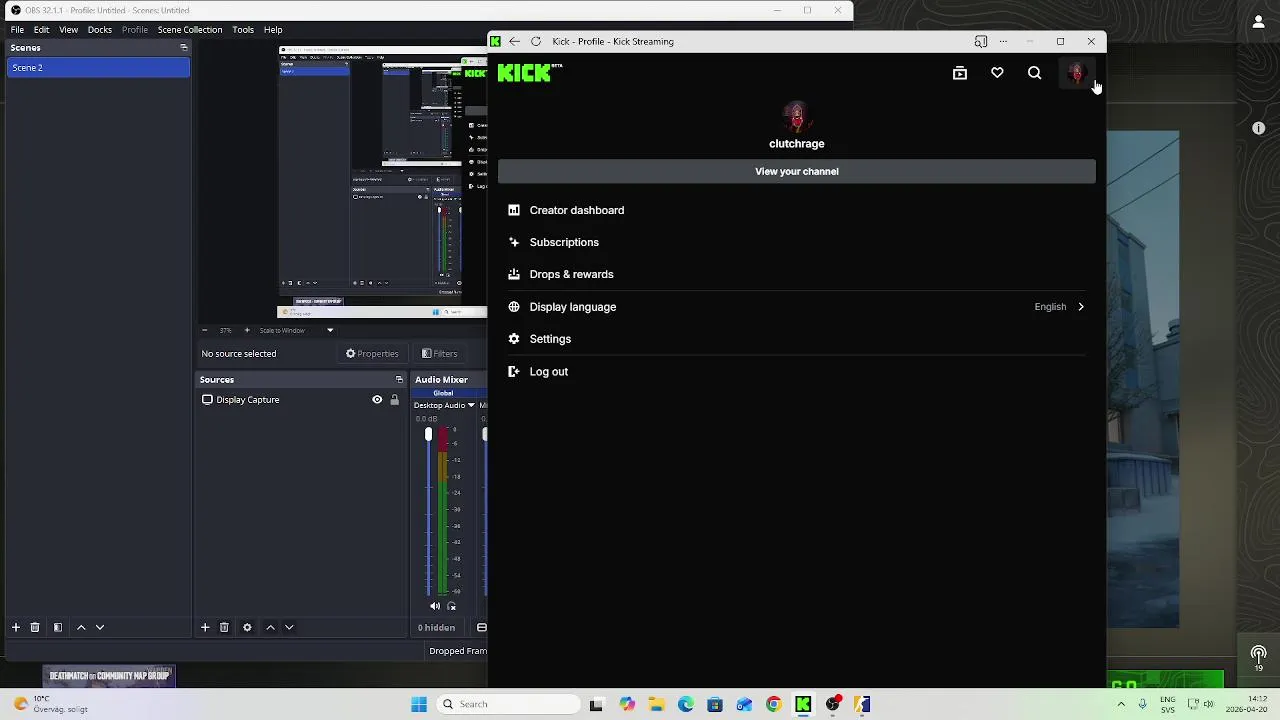
Task: Remove selected source trash icon
Action: [224, 627]
